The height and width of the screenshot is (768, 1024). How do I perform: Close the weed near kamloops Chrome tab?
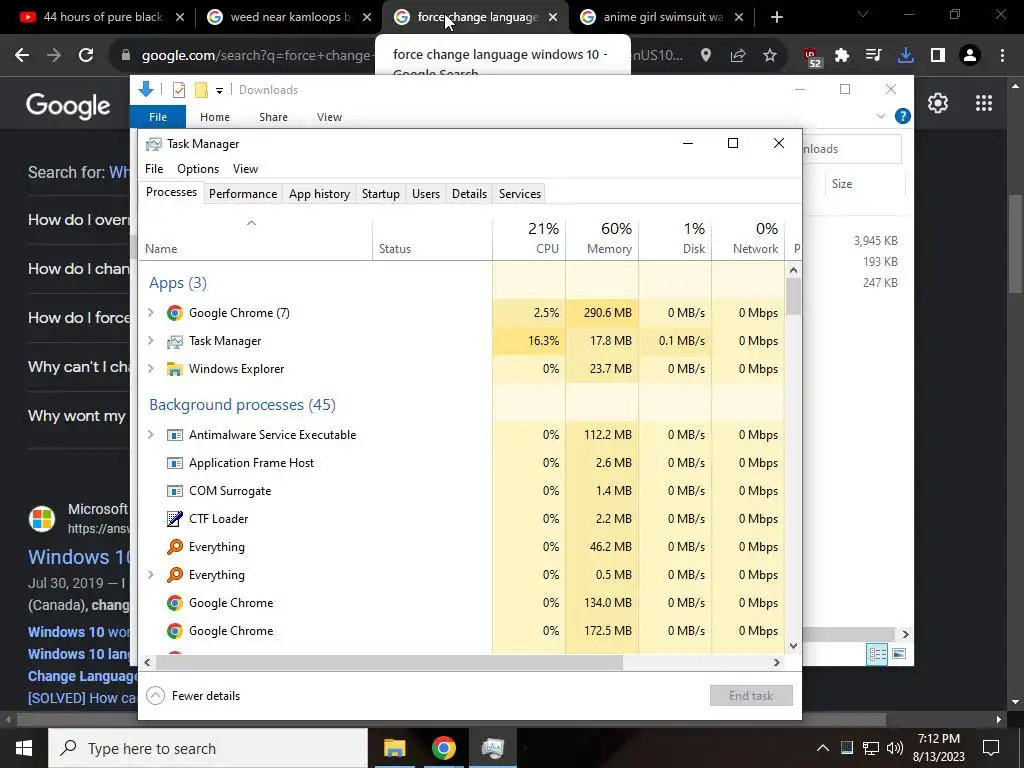coord(367,17)
